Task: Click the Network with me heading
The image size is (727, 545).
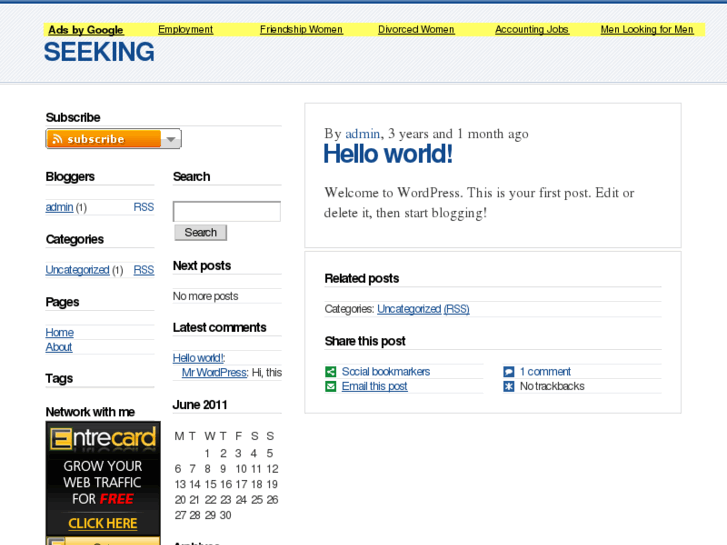Action: (90, 412)
